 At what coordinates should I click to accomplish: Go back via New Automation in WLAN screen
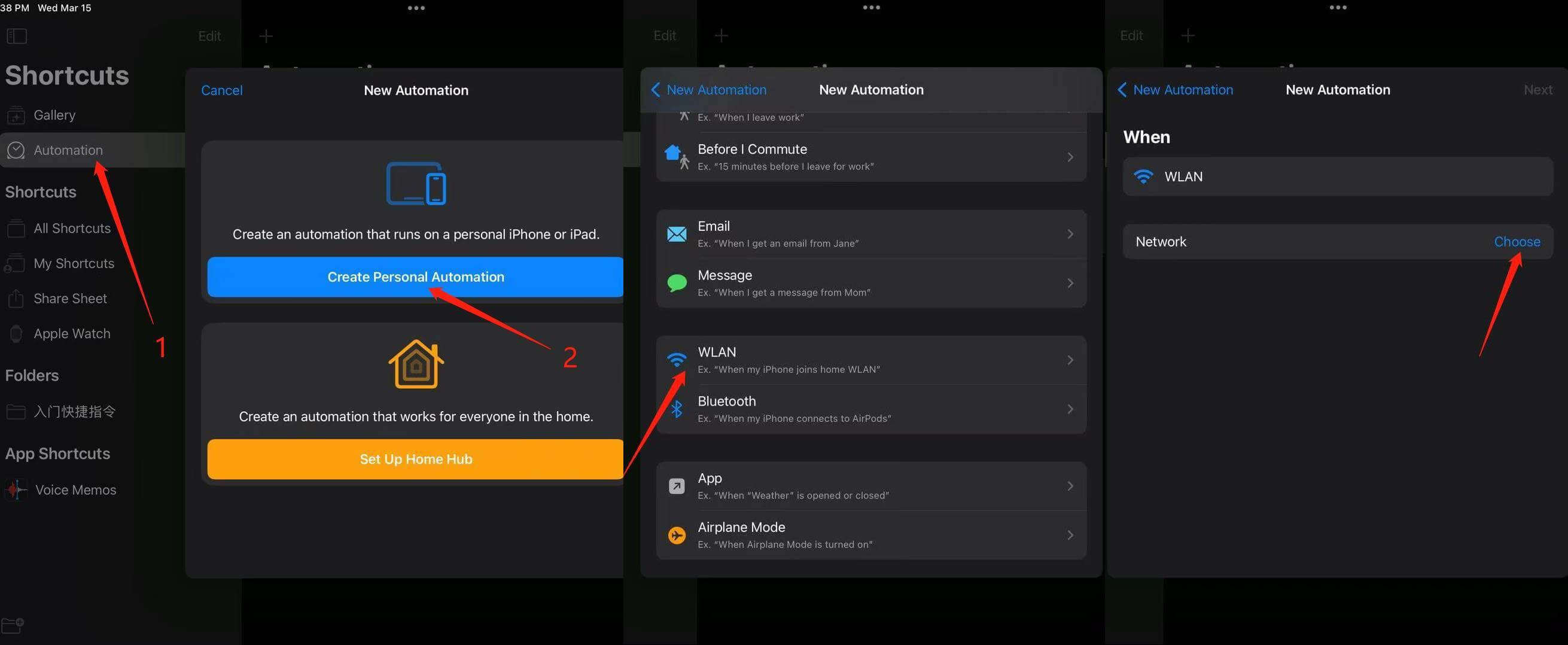pos(1176,90)
